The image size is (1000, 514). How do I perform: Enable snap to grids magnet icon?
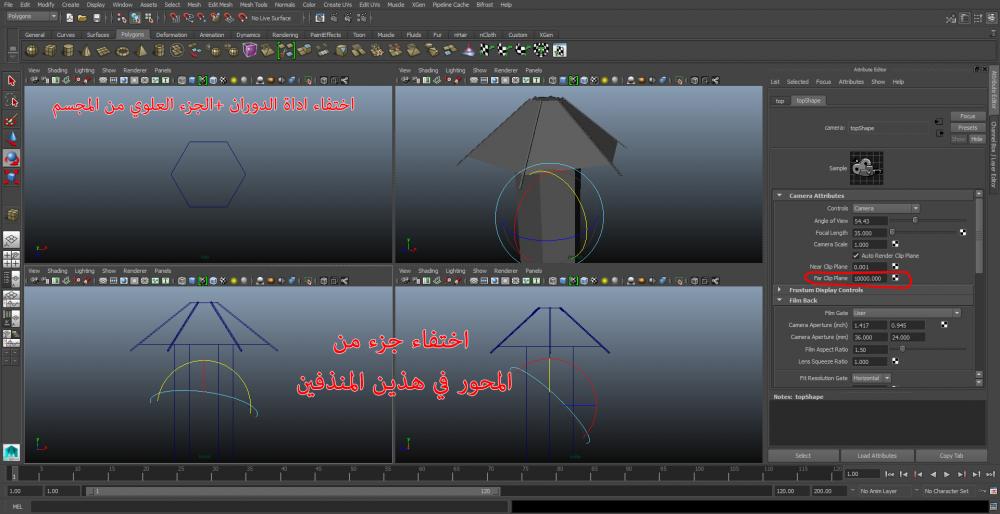[x=175, y=17]
